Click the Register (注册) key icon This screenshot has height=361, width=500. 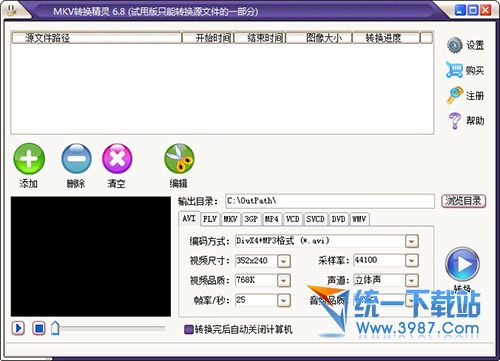[455, 95]
